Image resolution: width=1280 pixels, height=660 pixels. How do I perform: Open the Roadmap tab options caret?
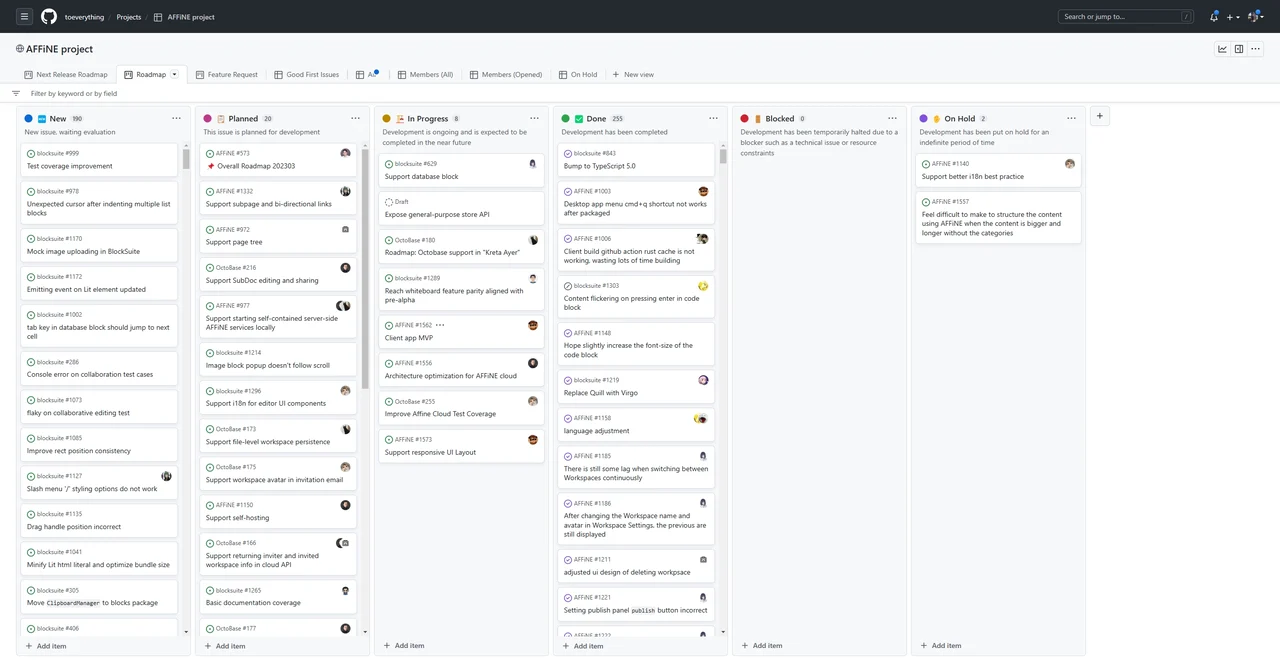pos(175,74)
